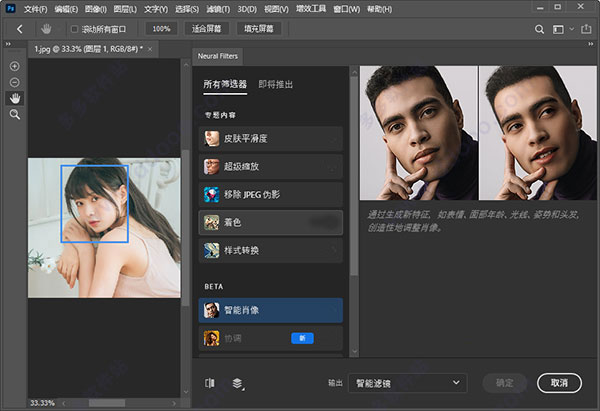600x411 pixels.
Task: Click the 移除 JPEG 伪影 filter icon
Action: 212,194
